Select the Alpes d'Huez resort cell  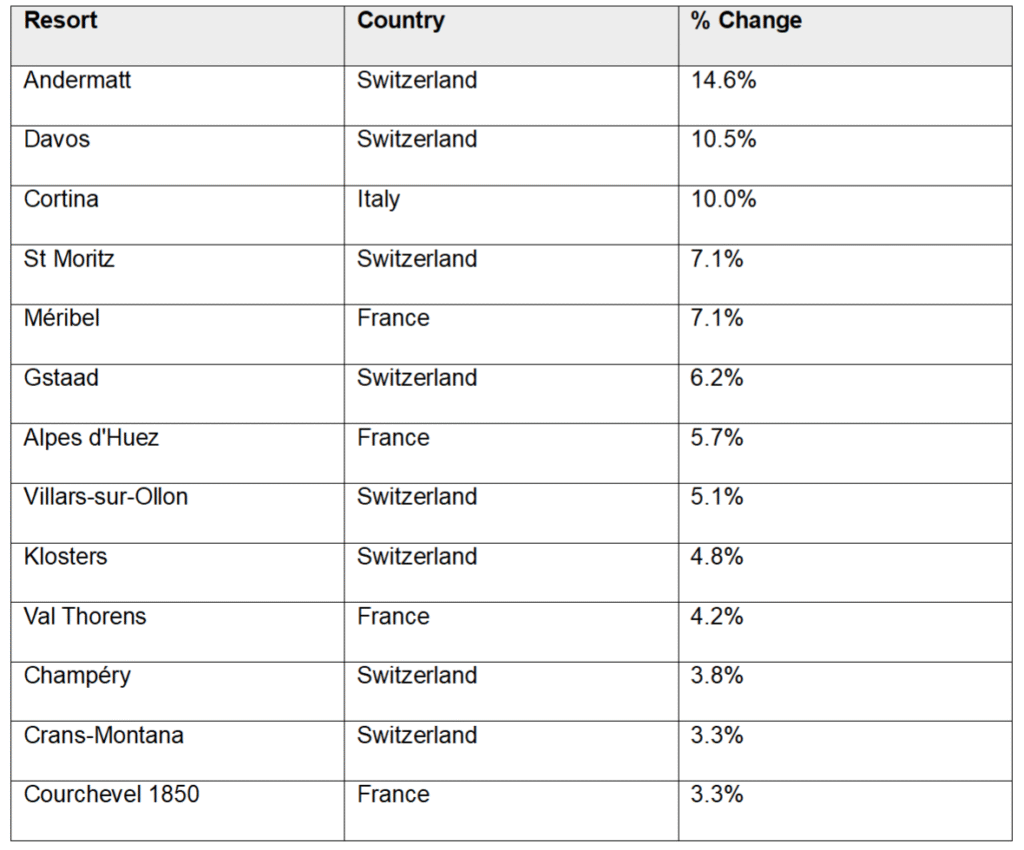(x=91, y=438)
